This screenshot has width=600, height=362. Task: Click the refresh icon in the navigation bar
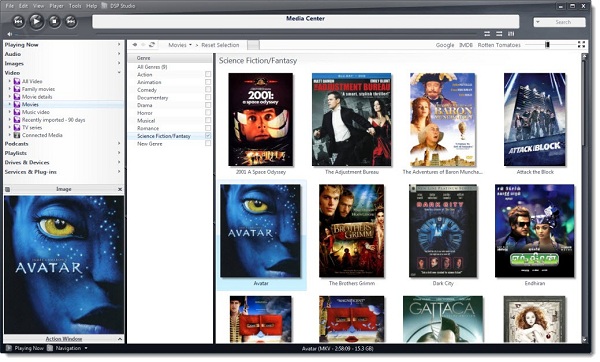(152, 45)
